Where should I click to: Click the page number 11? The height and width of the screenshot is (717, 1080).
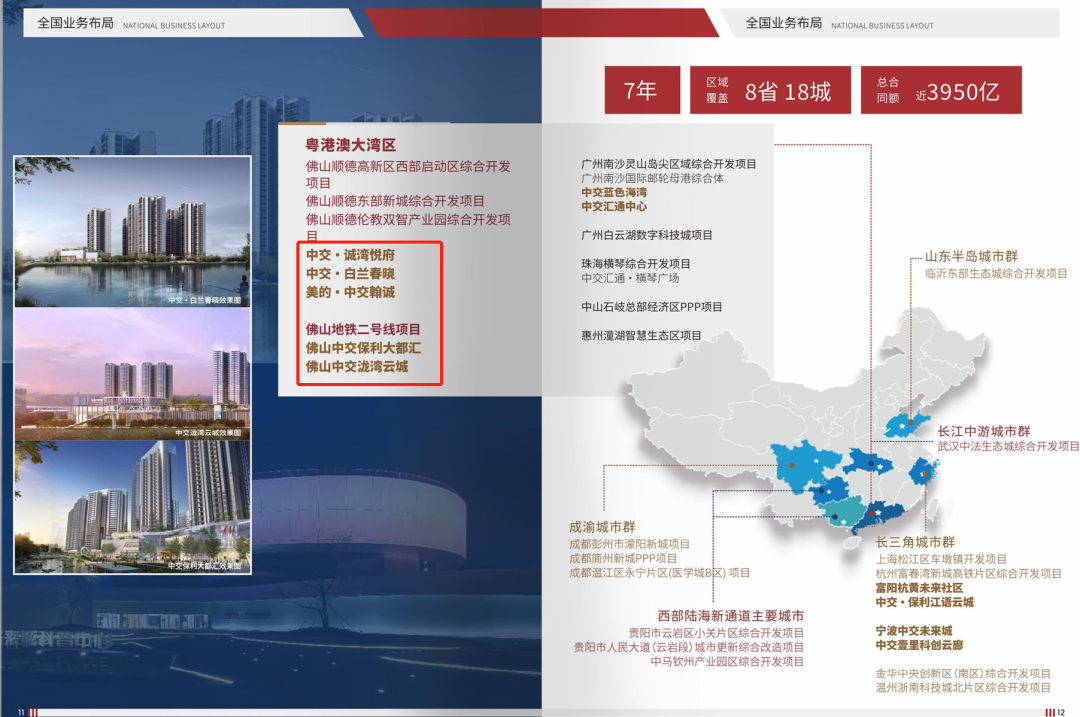(x=21, y=712)
